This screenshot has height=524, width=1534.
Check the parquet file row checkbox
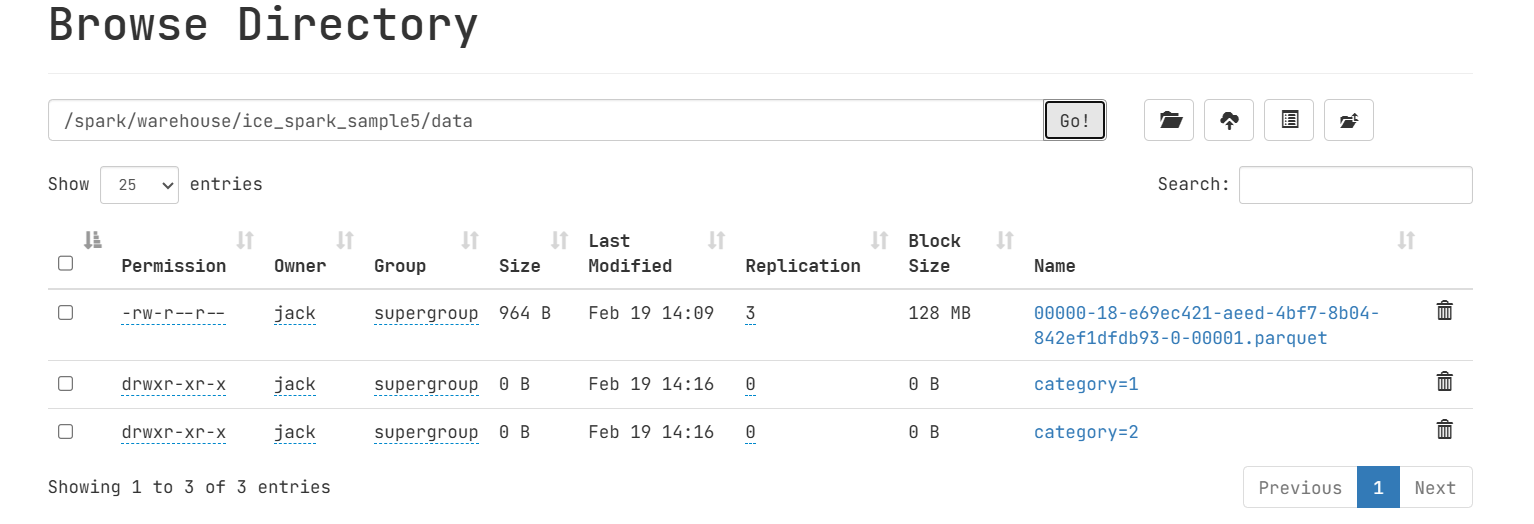[65, 313]
